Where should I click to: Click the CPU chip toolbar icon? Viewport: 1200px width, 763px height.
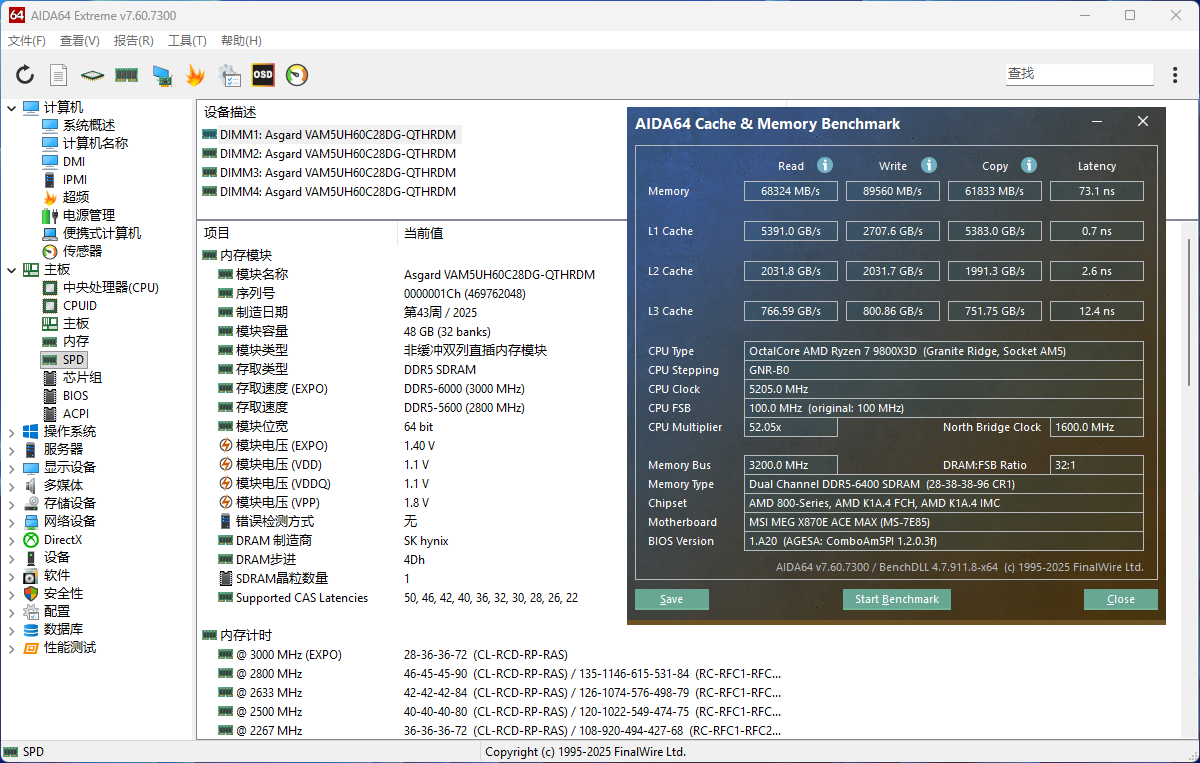pos(92,75)
